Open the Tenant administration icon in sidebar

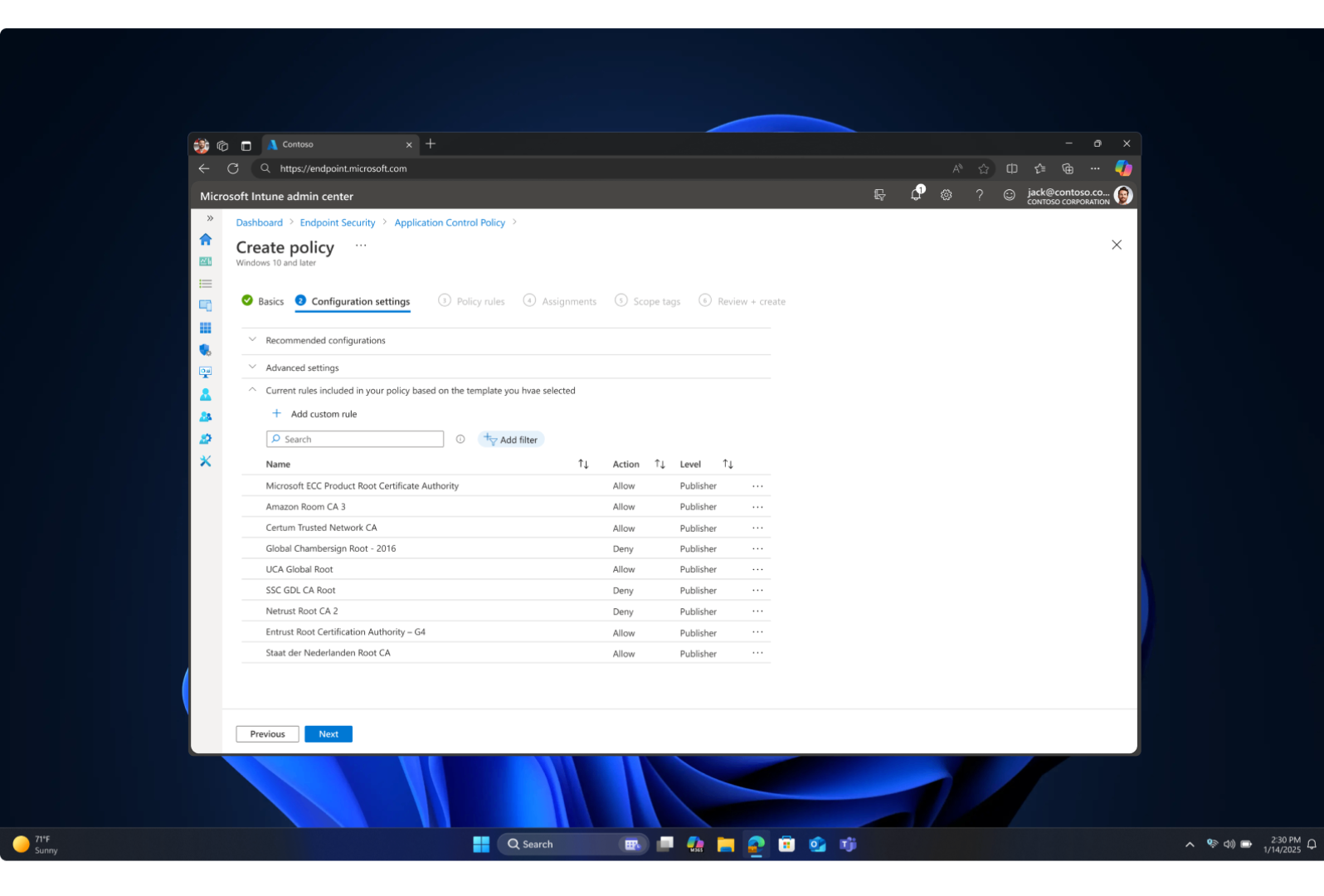(x=205, y=439)
